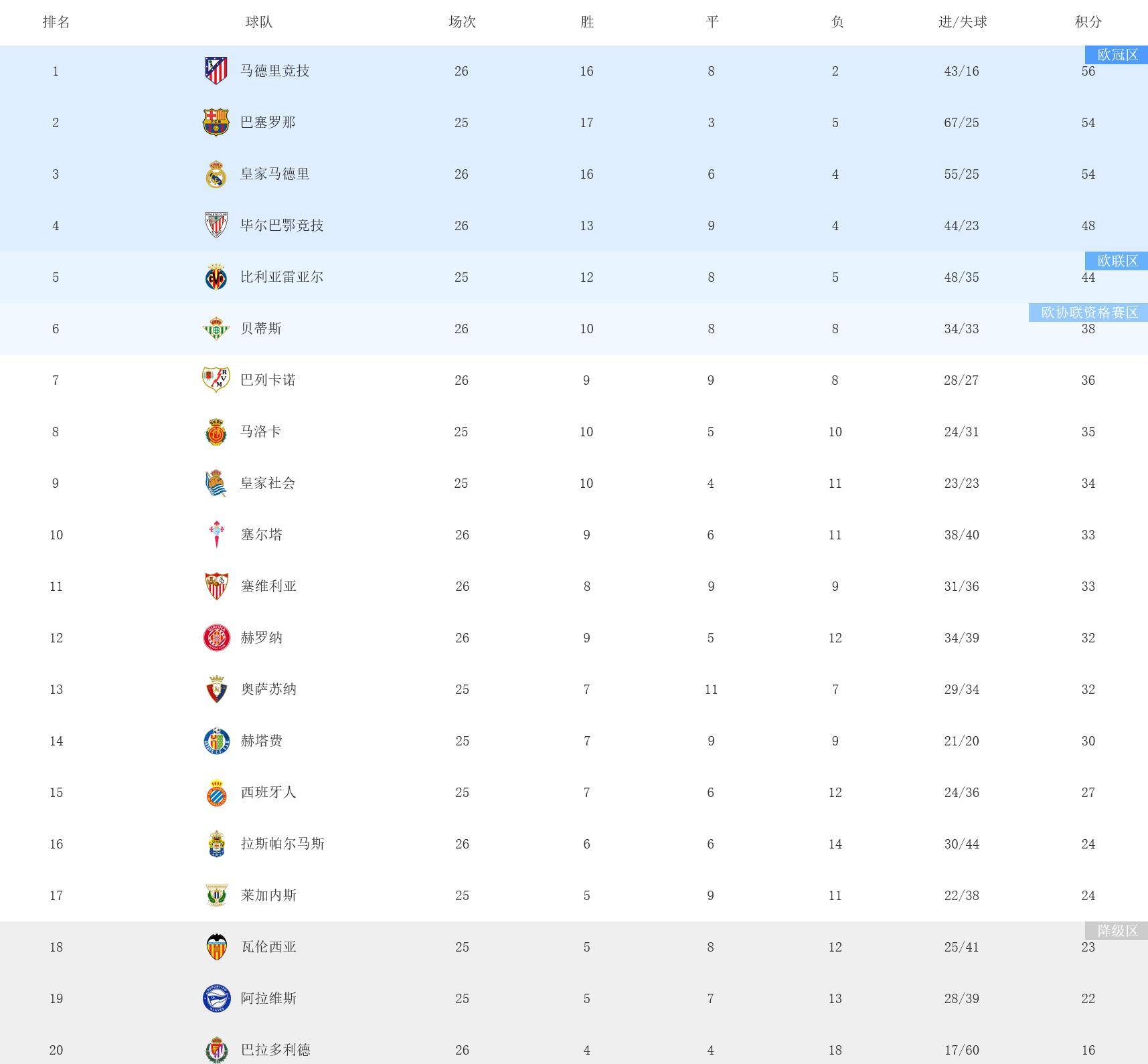Open team name 皇家社会
The height and width of the screenshot is (1064, 1148).
[268, 483]
